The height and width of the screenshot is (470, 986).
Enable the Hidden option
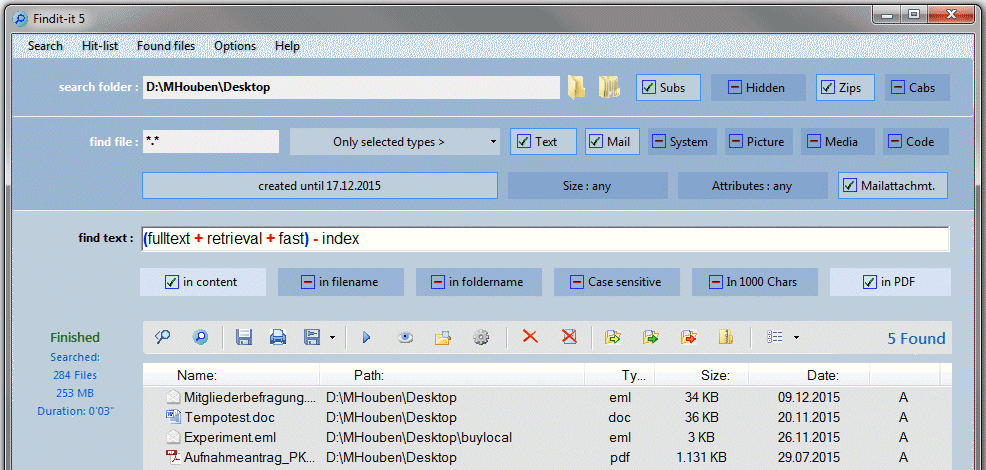(758, 87)
